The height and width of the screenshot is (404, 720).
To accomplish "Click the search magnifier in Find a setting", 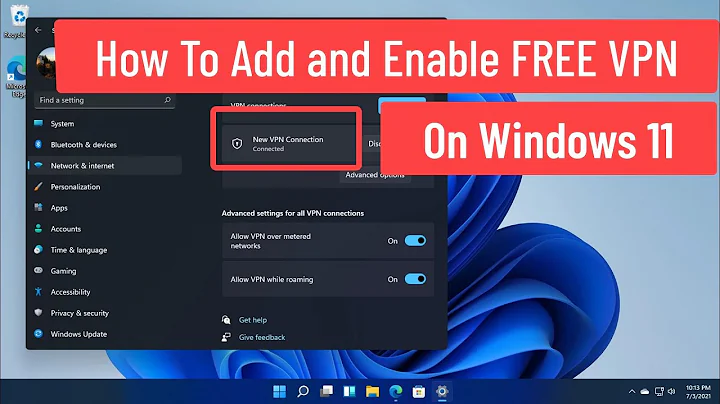I will 168,100.
